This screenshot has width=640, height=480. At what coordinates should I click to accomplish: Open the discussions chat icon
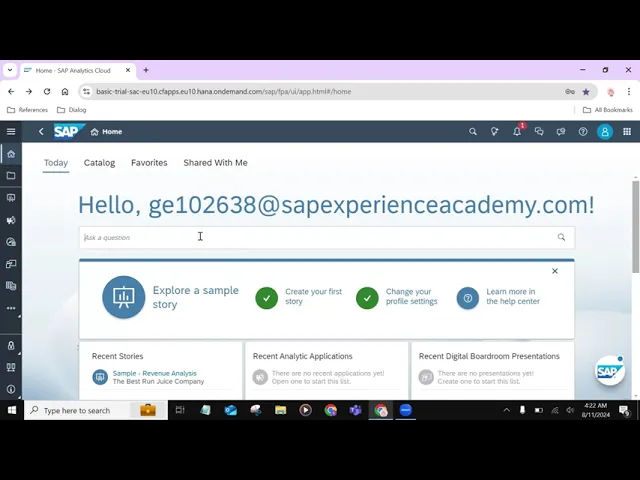tap(539, 131)
